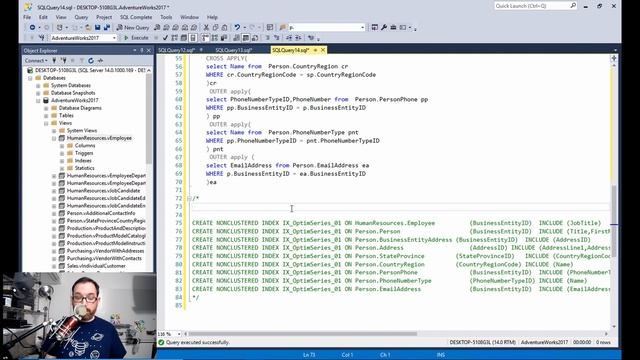
Task: Toggle Object Explorer auto-hide pin
Action: 142,50
